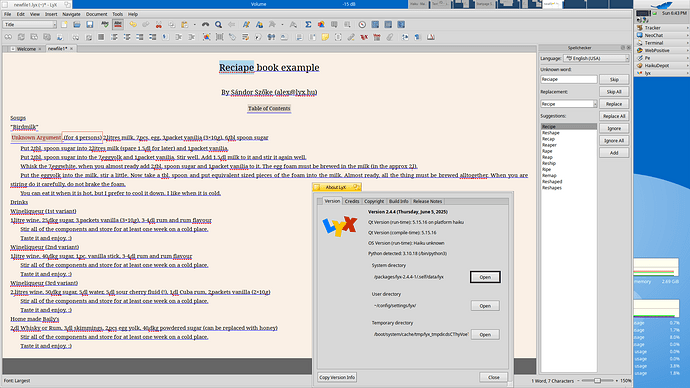Insert a figure float
The width and height of the screenshot is (690, 388).
click(x=206, y=37)
